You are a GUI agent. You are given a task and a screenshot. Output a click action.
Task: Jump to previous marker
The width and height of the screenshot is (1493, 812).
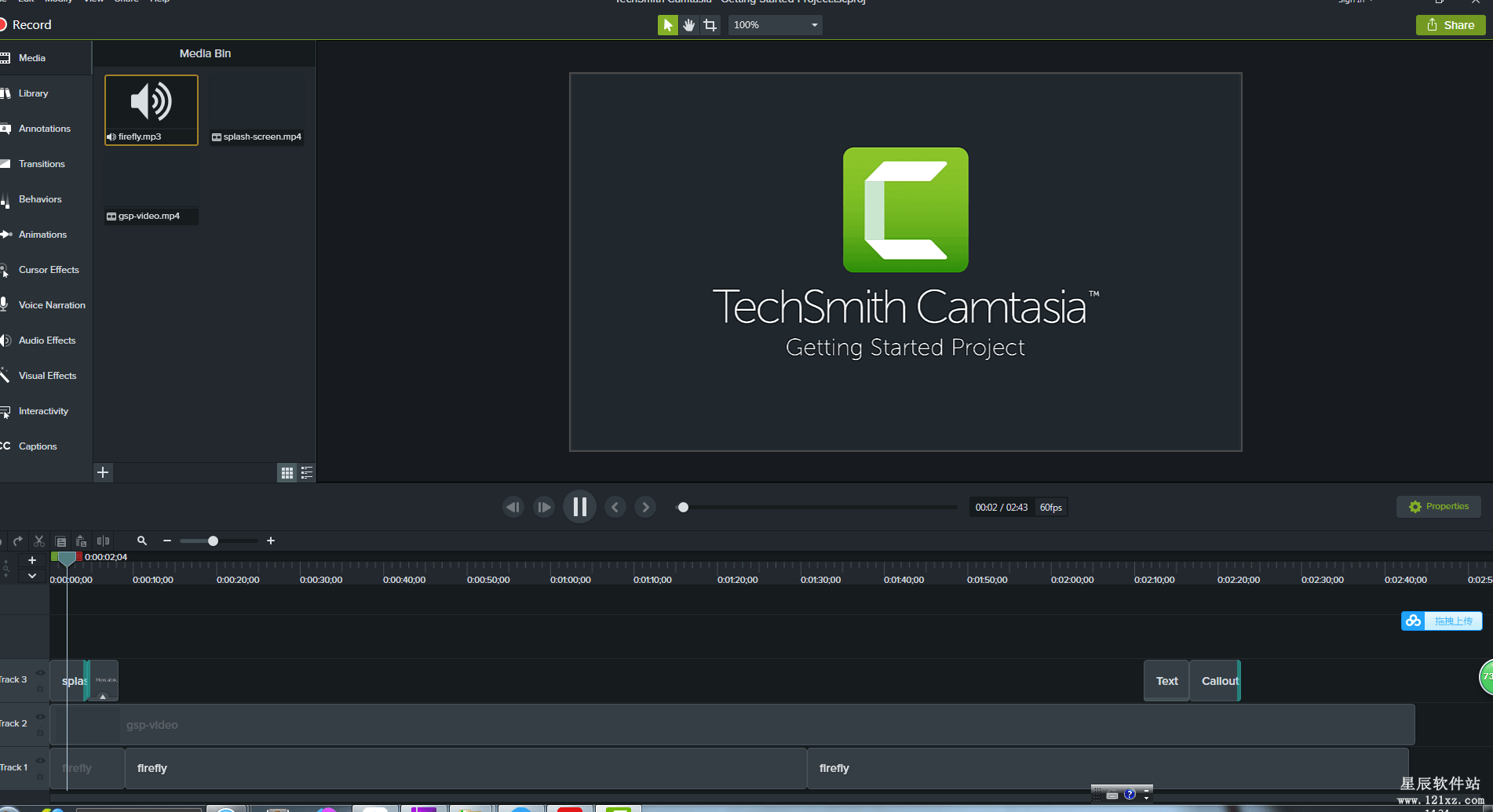click(615, 507)
